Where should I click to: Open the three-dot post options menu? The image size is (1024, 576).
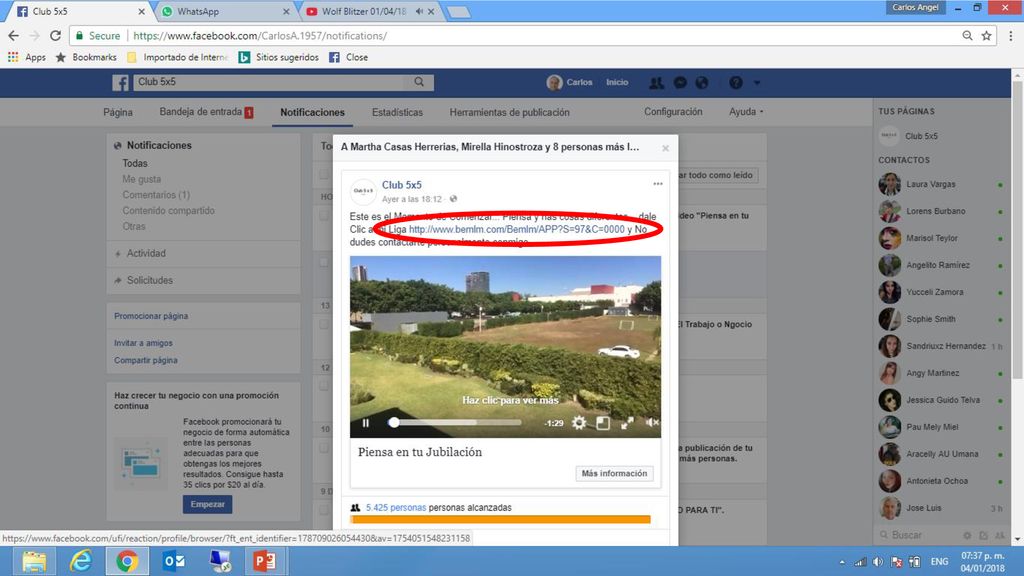(658, 184)
